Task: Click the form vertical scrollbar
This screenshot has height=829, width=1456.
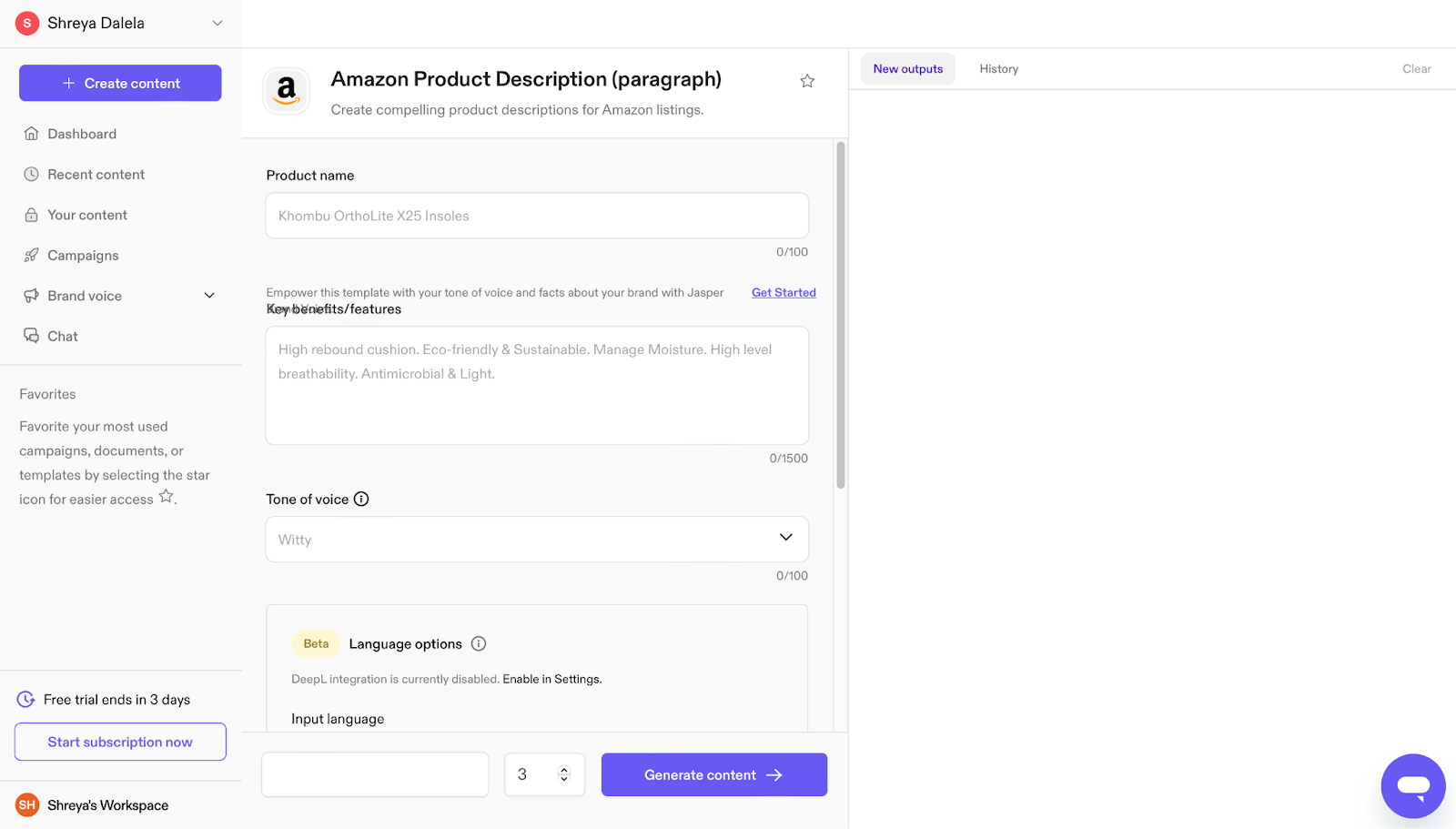Action: click(841, 315)
